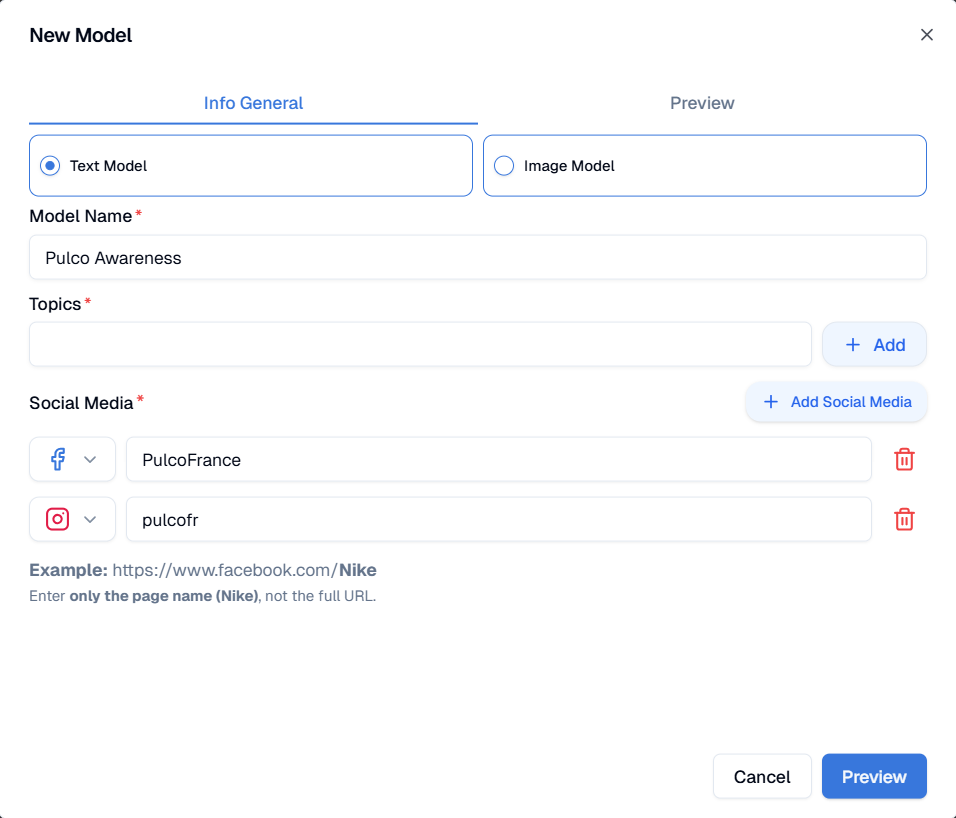Click the Add Social Media button label

850,402
